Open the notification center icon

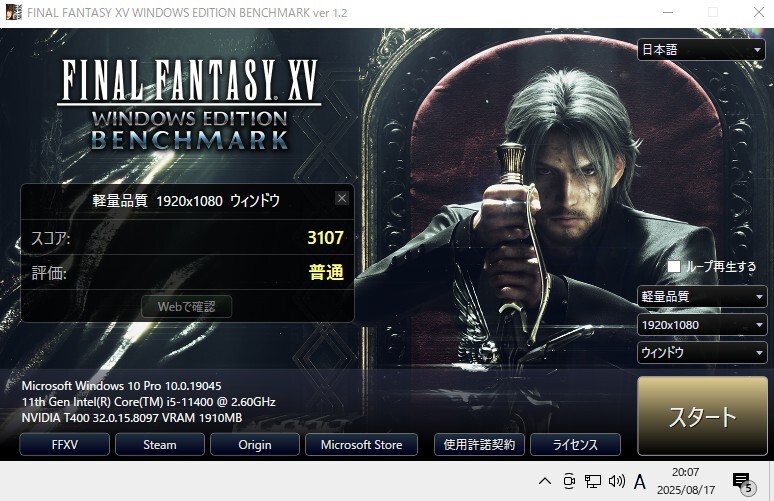(x=744, y=483)
